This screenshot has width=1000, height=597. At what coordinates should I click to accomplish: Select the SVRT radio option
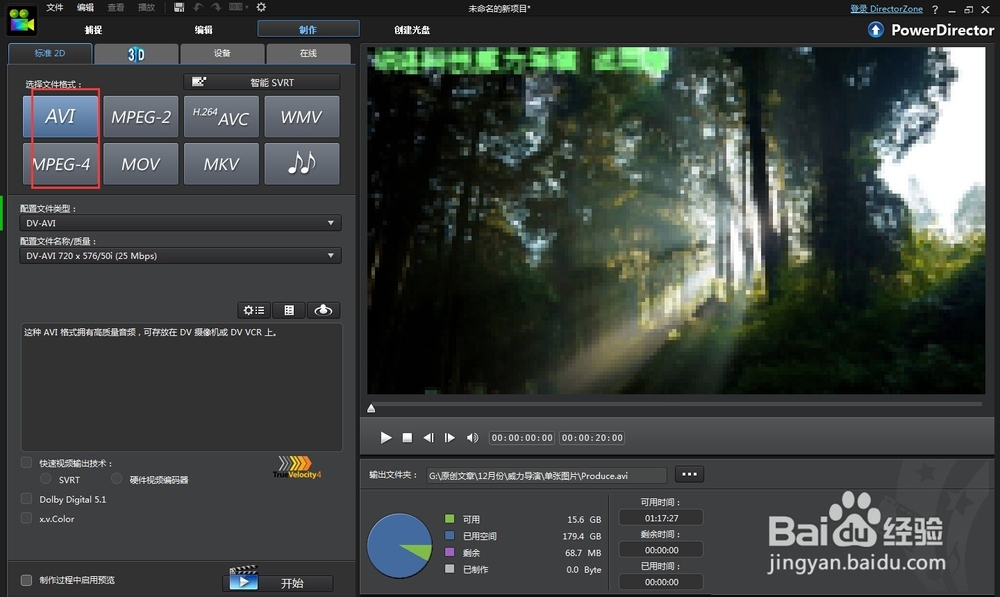[45, 478]
